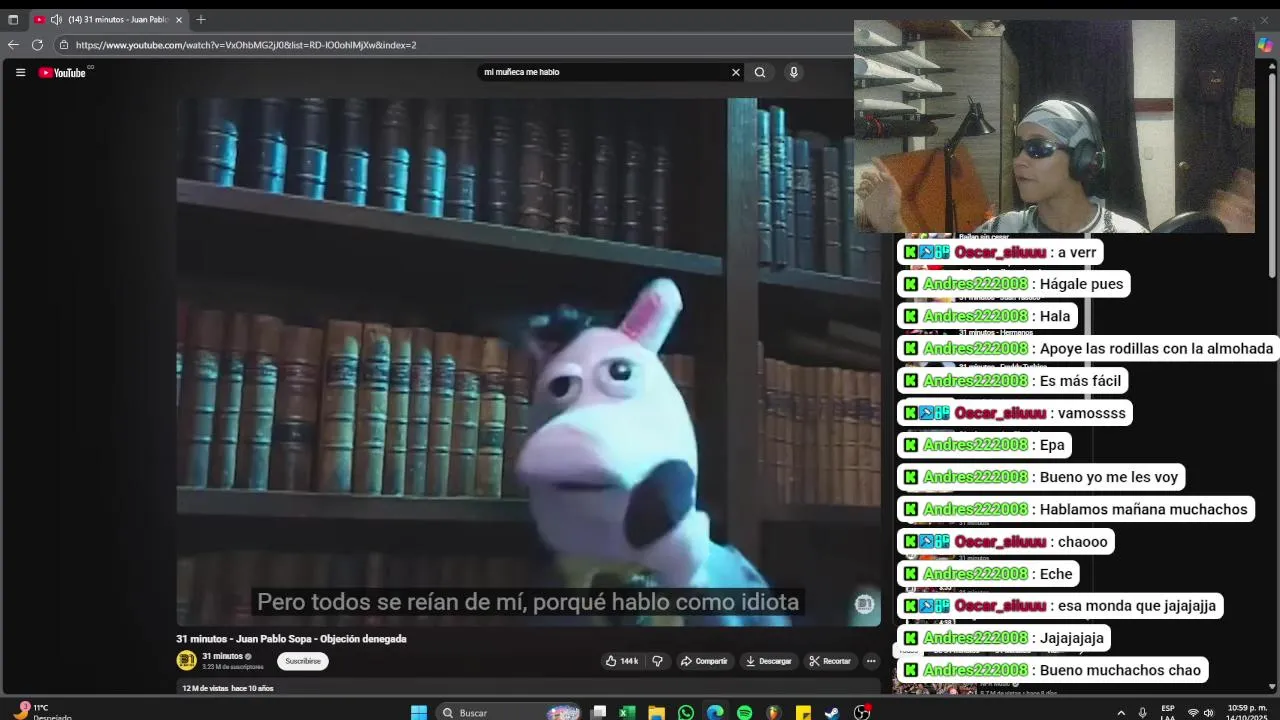Clear the YouTube search box text

[736, 72]
